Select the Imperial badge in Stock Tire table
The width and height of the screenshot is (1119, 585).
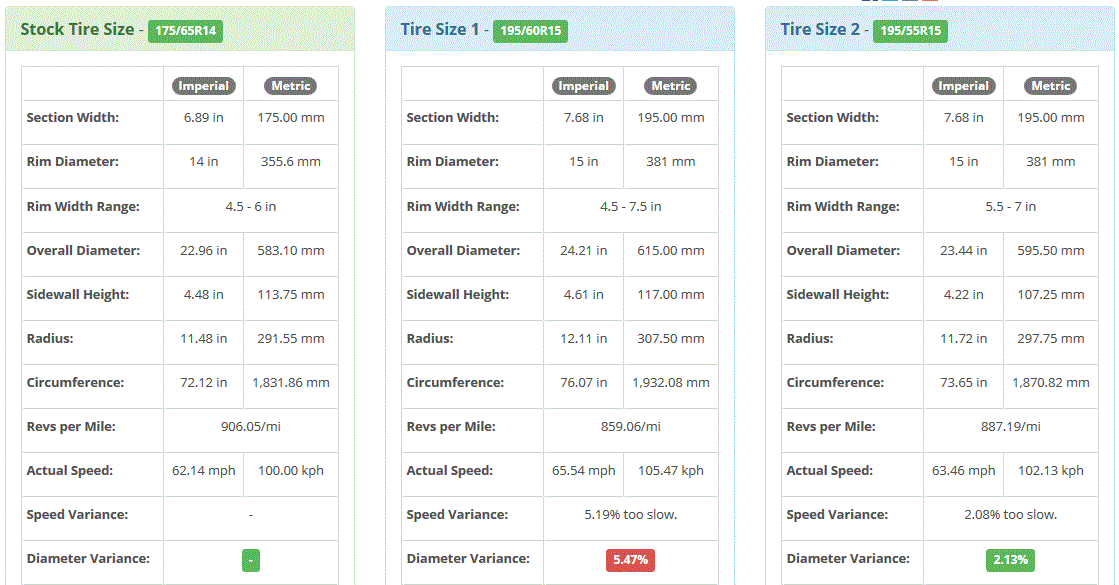pyautogui.click(x=203, y=86)
